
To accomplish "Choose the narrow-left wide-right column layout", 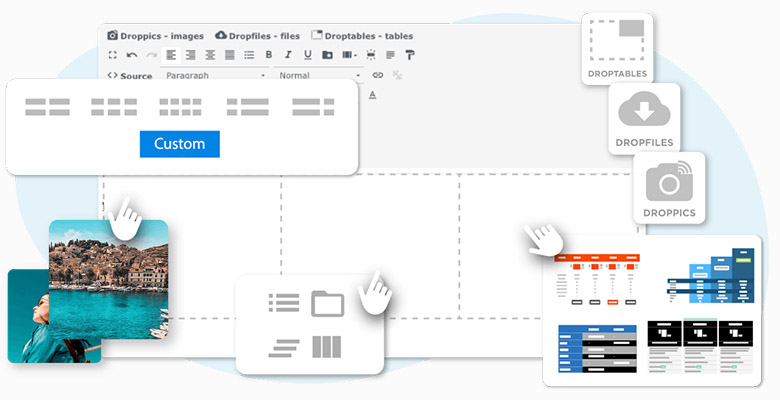I will 248,107.
